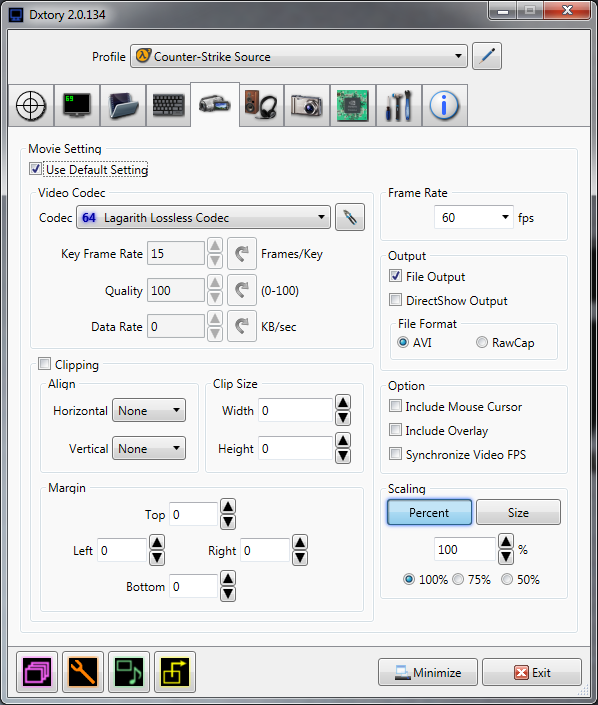This screenshot has height=705, width=598.
Task: Click the Minimize button at bottom
Action: [x=428, y=672]
